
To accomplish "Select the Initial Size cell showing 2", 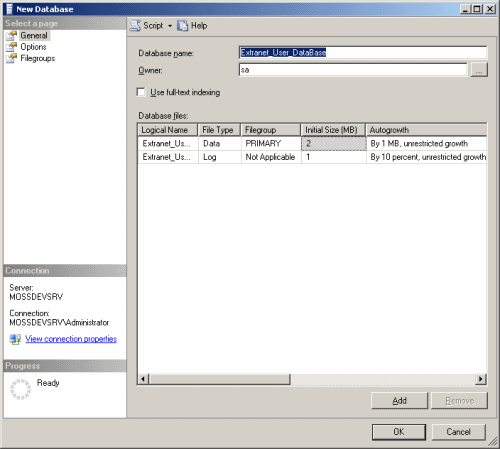I will 334,144.
